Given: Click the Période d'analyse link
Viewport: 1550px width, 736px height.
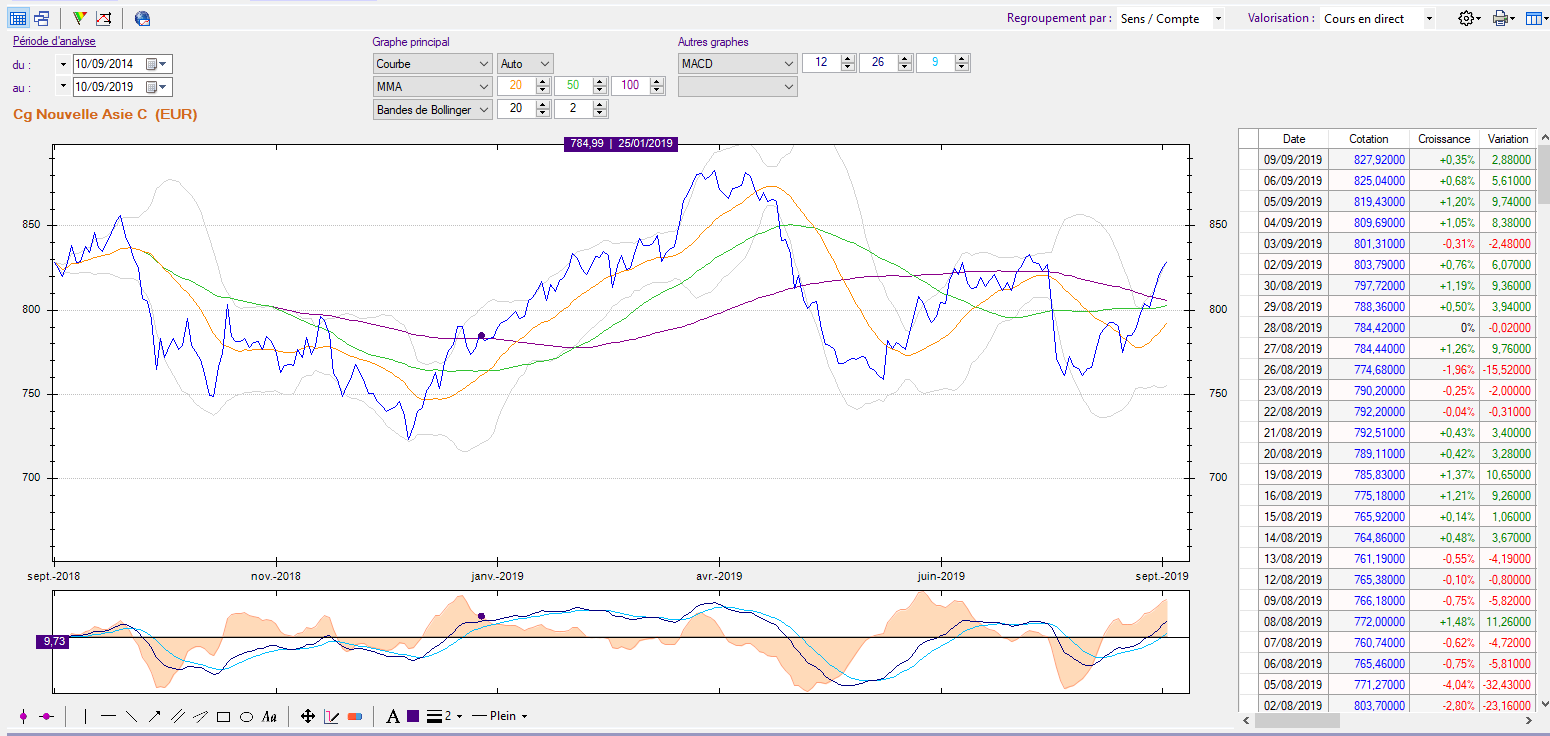Looking at the screenshot, I should tap(54, 41).
